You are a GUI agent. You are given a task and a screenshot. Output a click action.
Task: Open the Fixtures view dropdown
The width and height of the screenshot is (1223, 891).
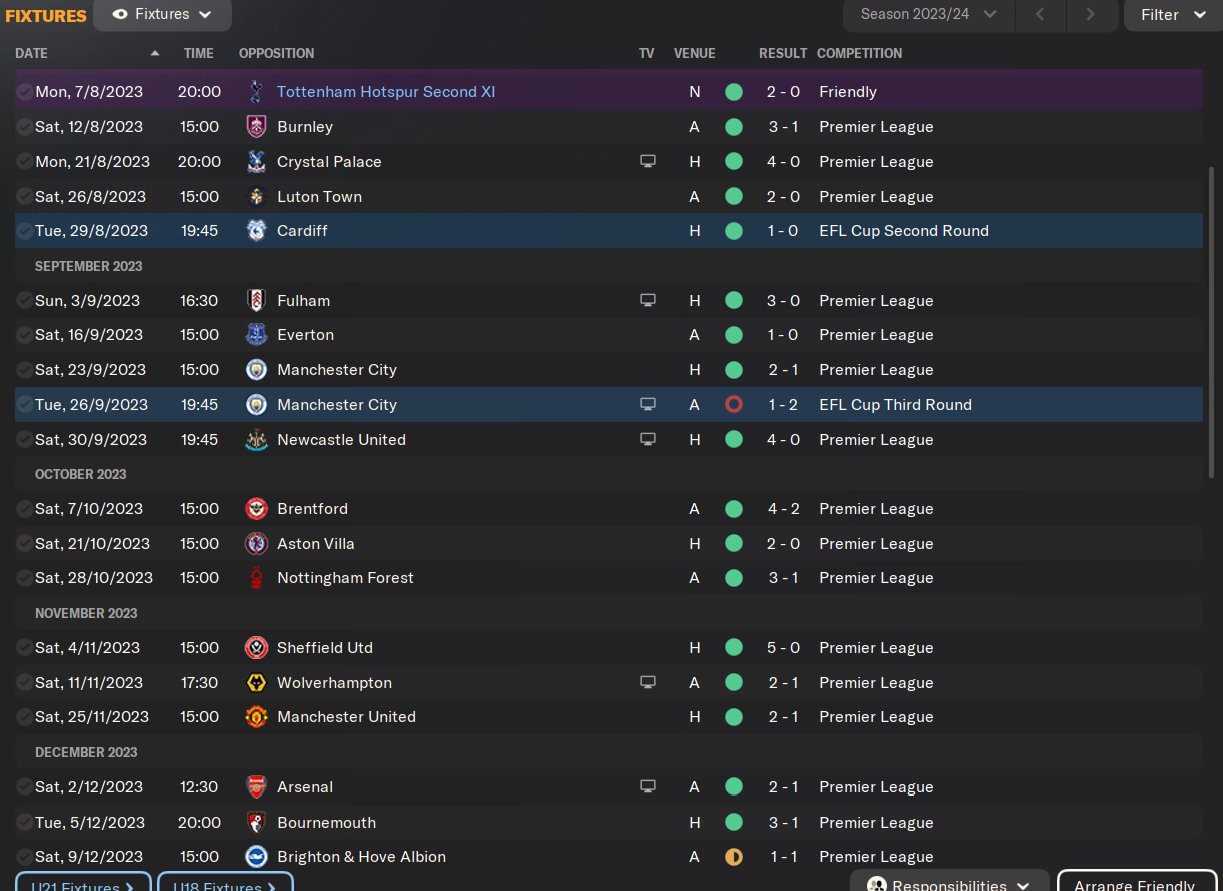click(162, 15)
